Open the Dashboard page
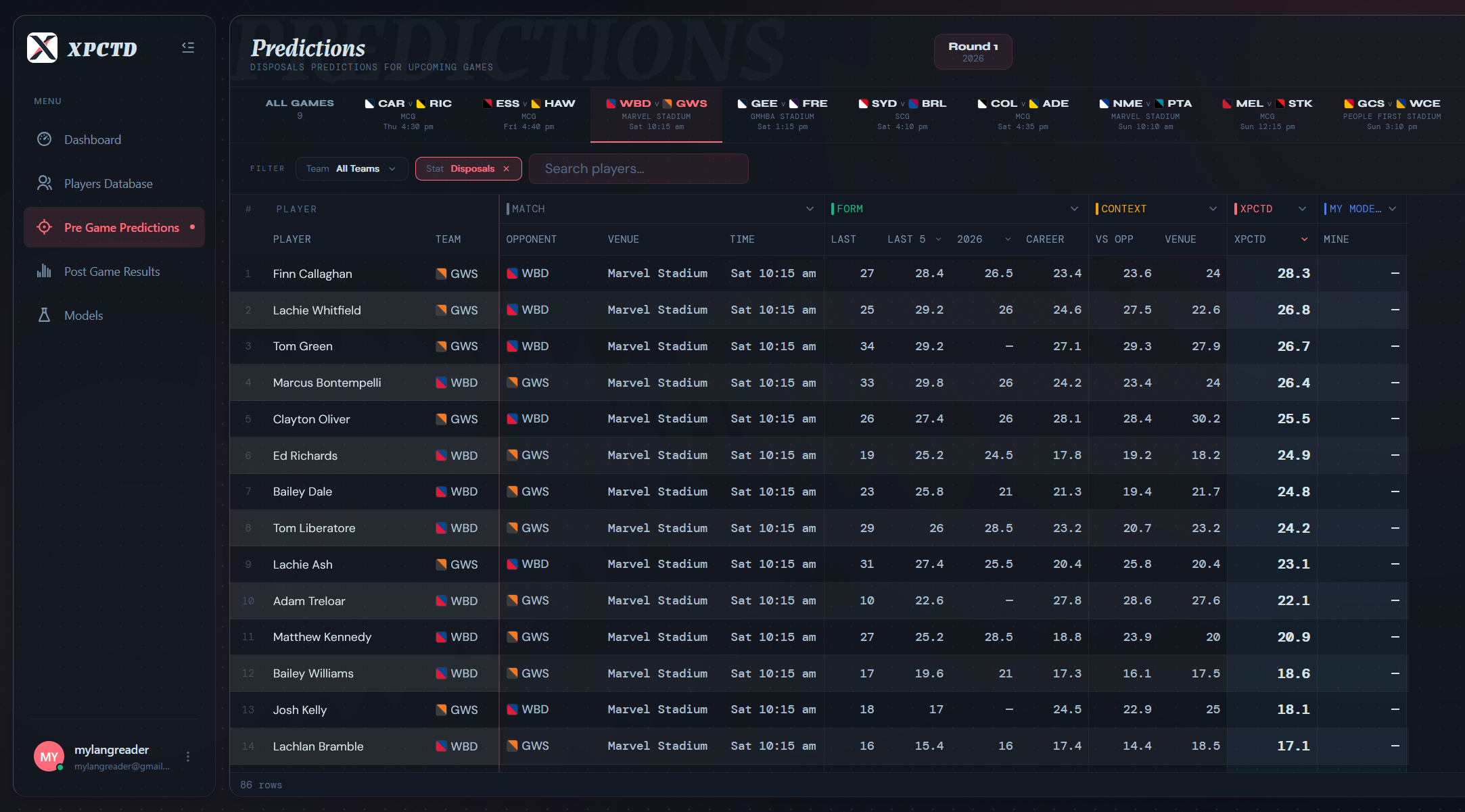 click(93, 140)
